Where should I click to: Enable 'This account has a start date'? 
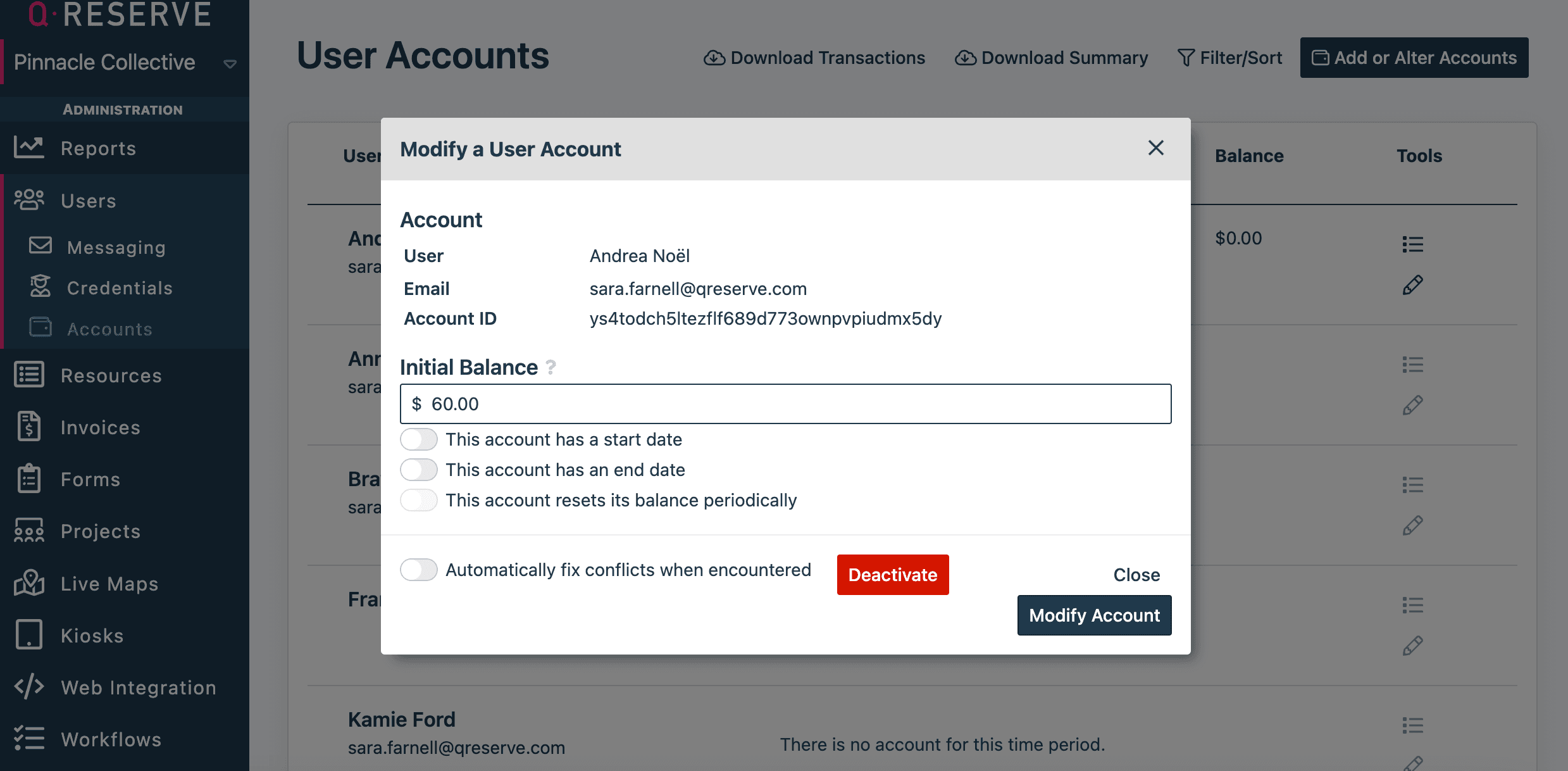tap(419, 439)
